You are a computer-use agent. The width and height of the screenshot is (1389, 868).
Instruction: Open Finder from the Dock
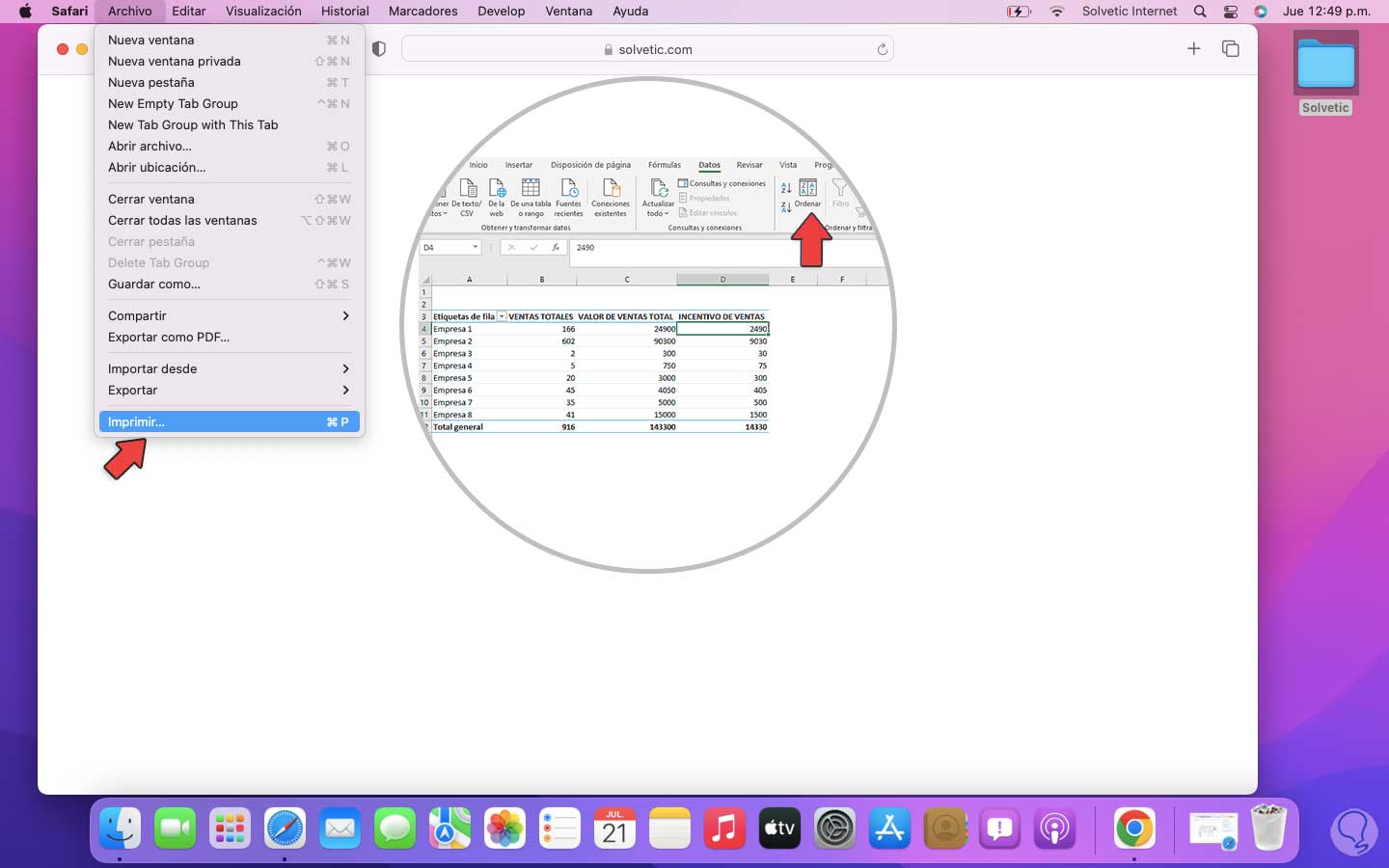coord(120,828)
